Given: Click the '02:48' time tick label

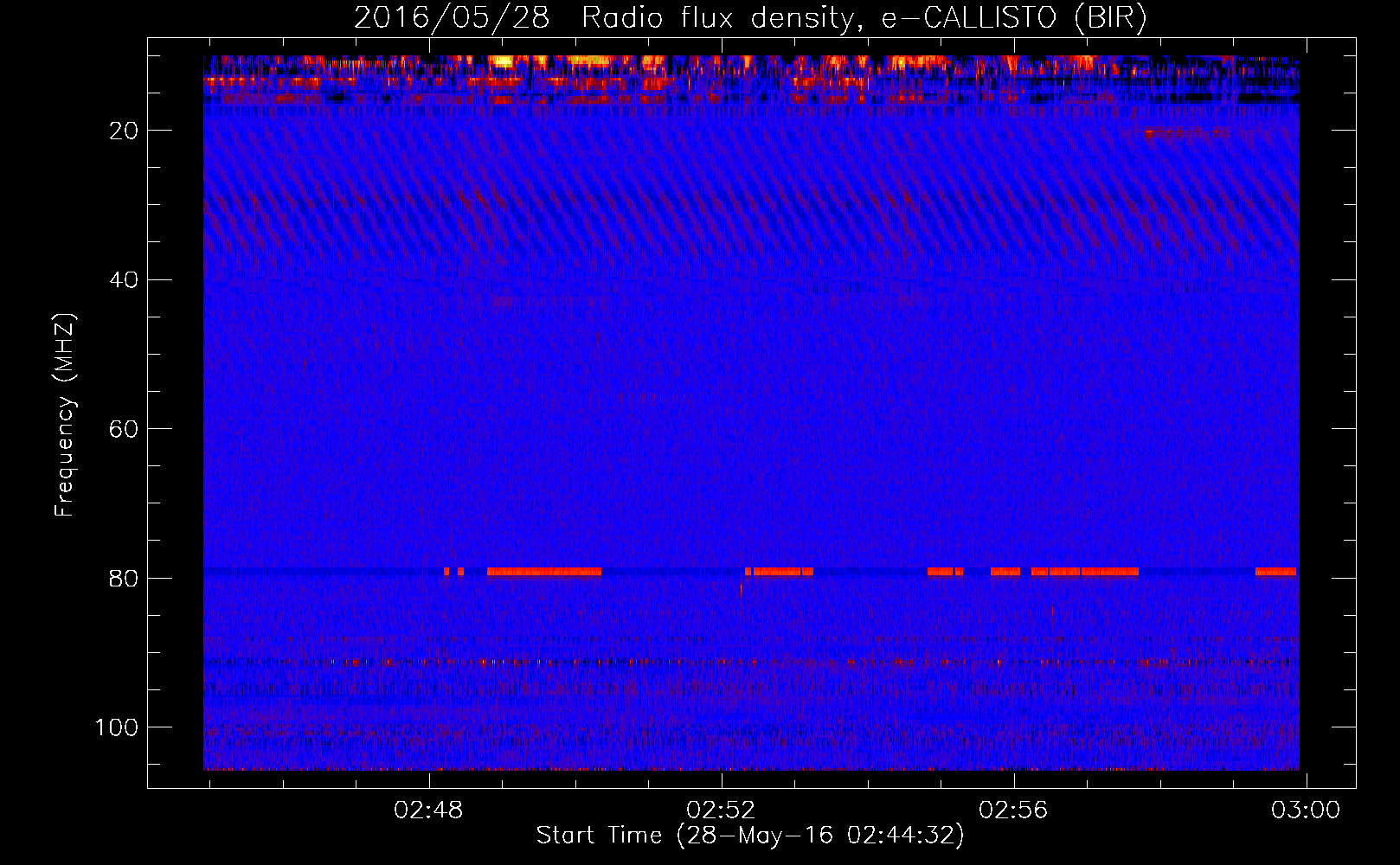Looking at the screenshot, I should click(428, 811).
